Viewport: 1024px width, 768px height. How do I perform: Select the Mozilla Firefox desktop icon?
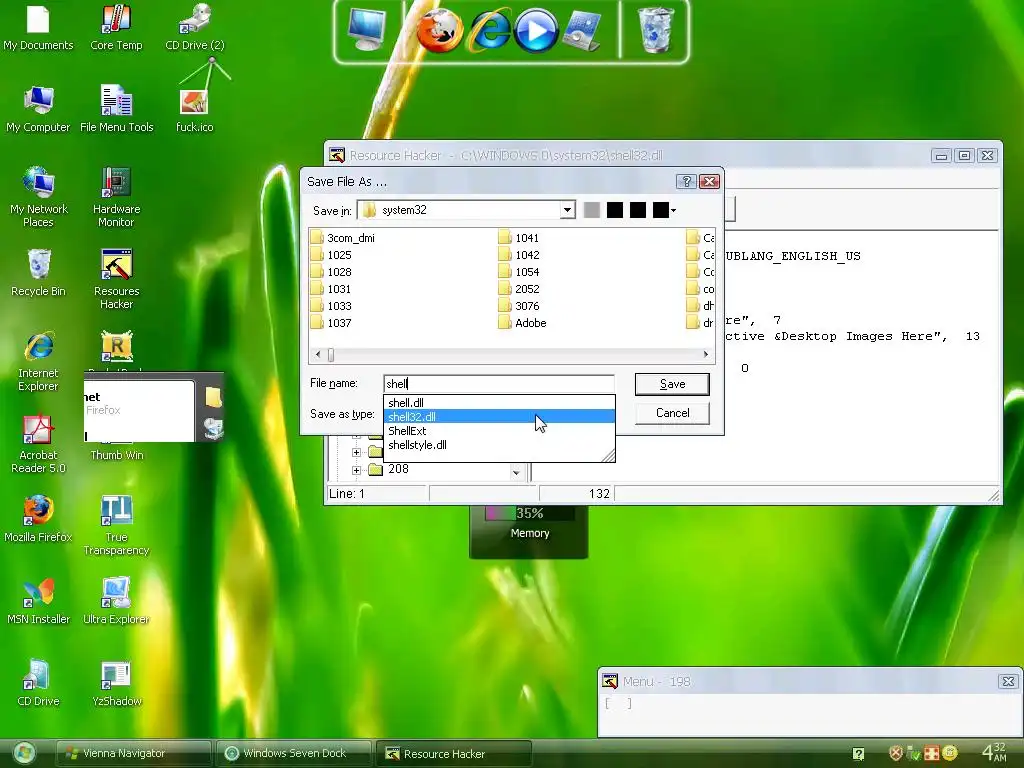click(38, 519)
